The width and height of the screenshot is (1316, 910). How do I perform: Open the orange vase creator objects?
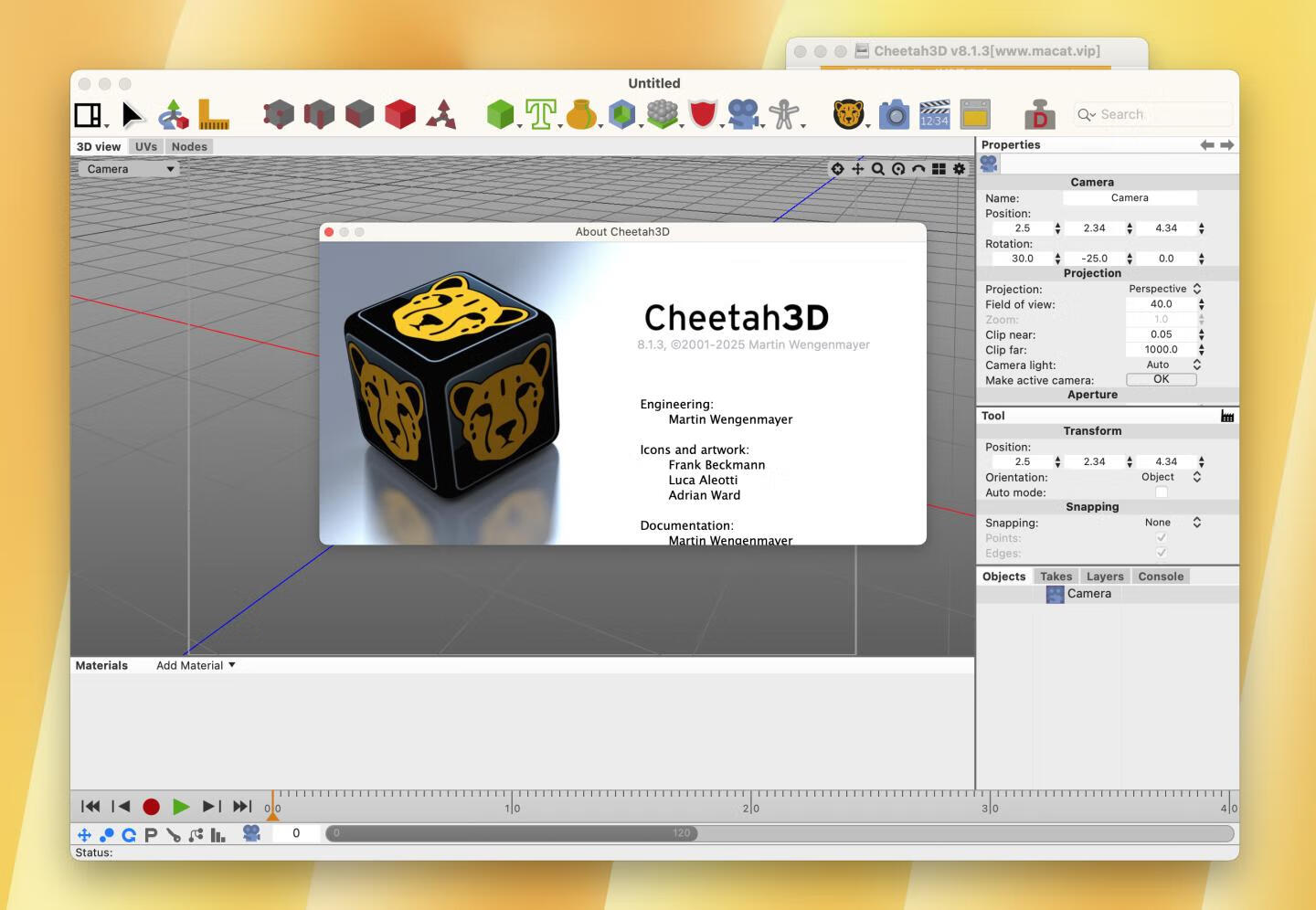pyautogui.click(x=581, y=114)
